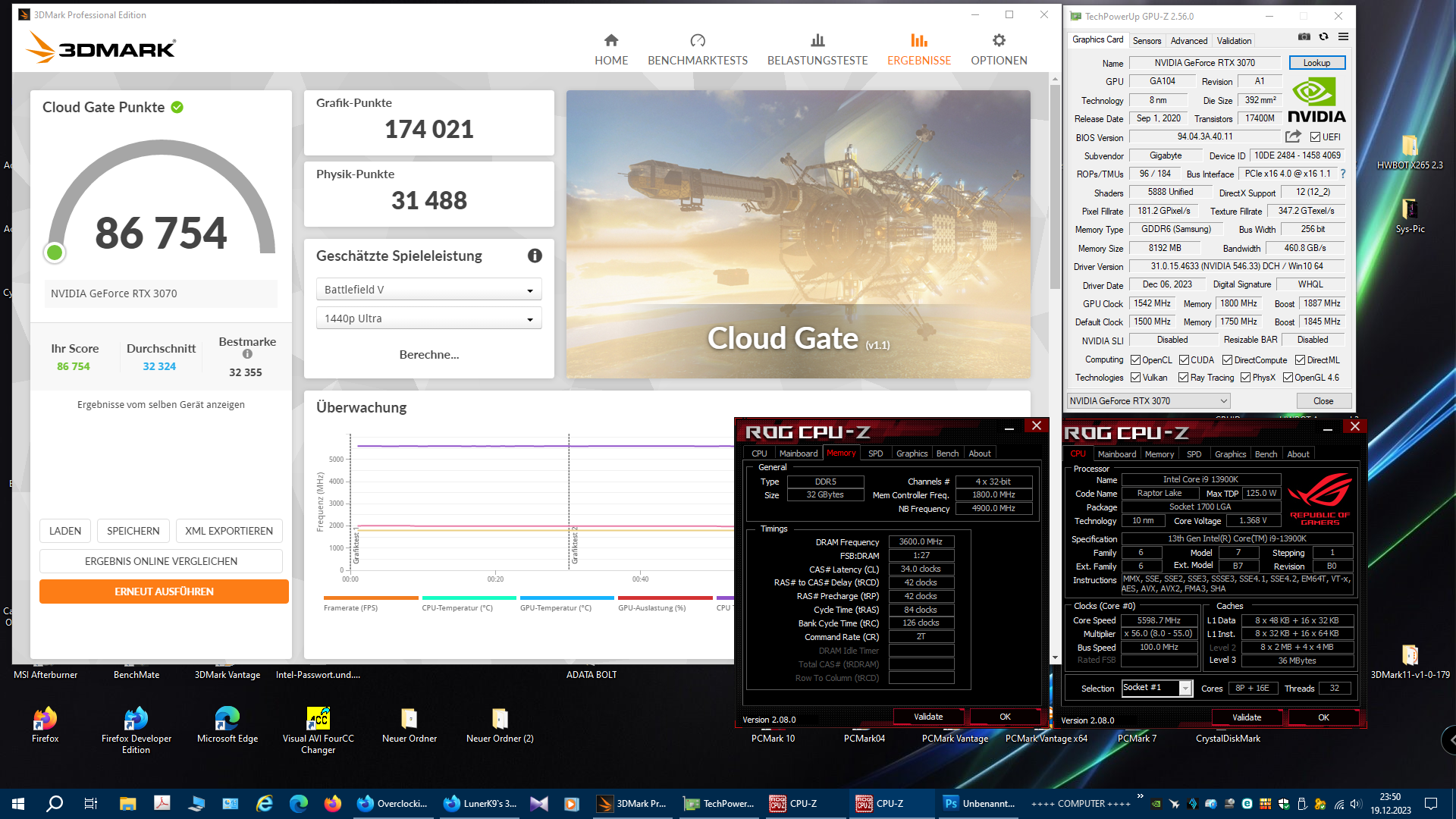Open BELASTUNGSTESTE bar chart icon
Image resolution: width=1456 pixels, height=819 pixels.
coord(817,40)
